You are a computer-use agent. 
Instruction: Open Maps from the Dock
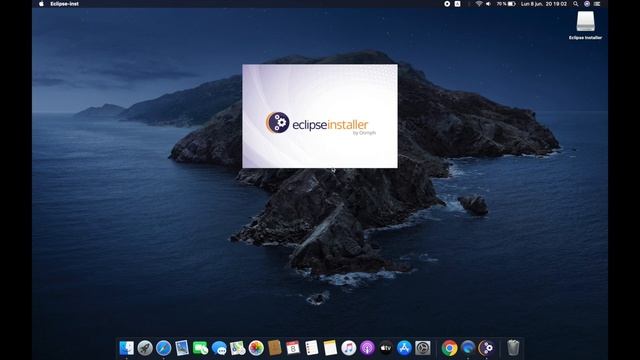238,348
